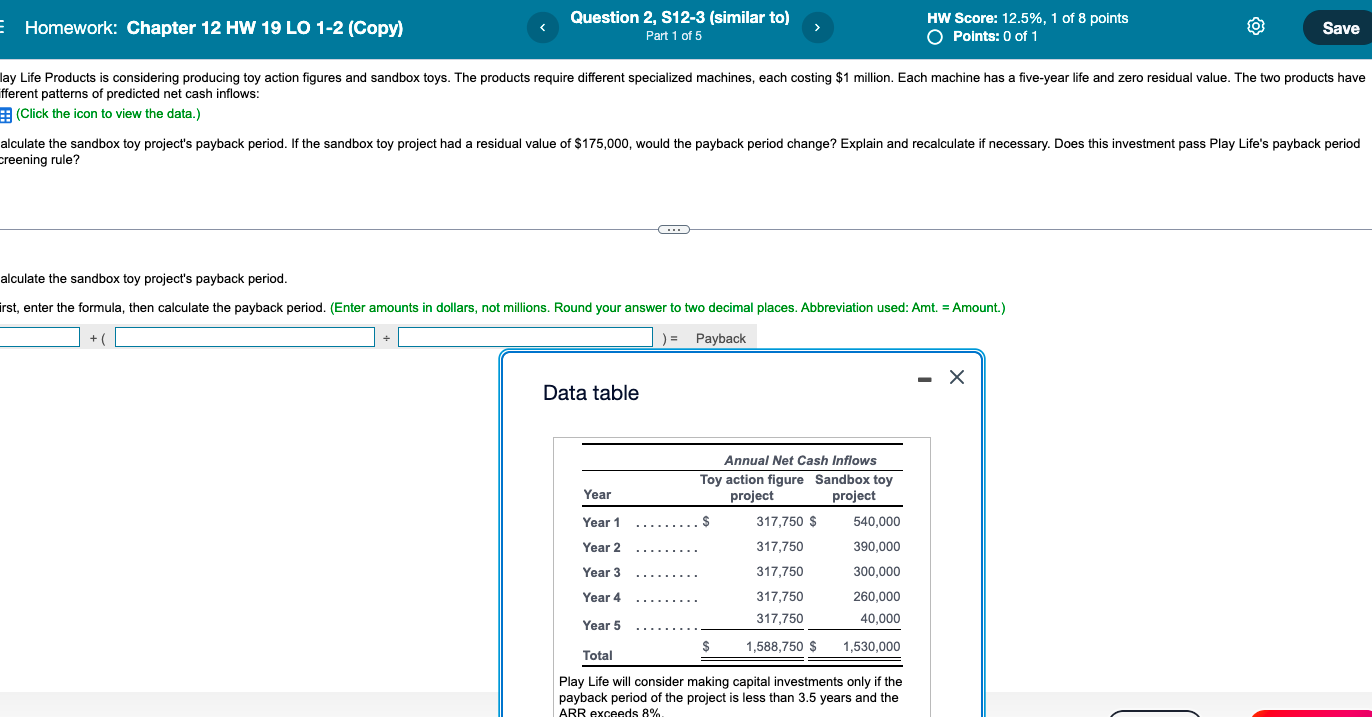The width and height of the screenshot is (1372, 717).
Task: Go to previous question arrow
Action: [542, 28]
